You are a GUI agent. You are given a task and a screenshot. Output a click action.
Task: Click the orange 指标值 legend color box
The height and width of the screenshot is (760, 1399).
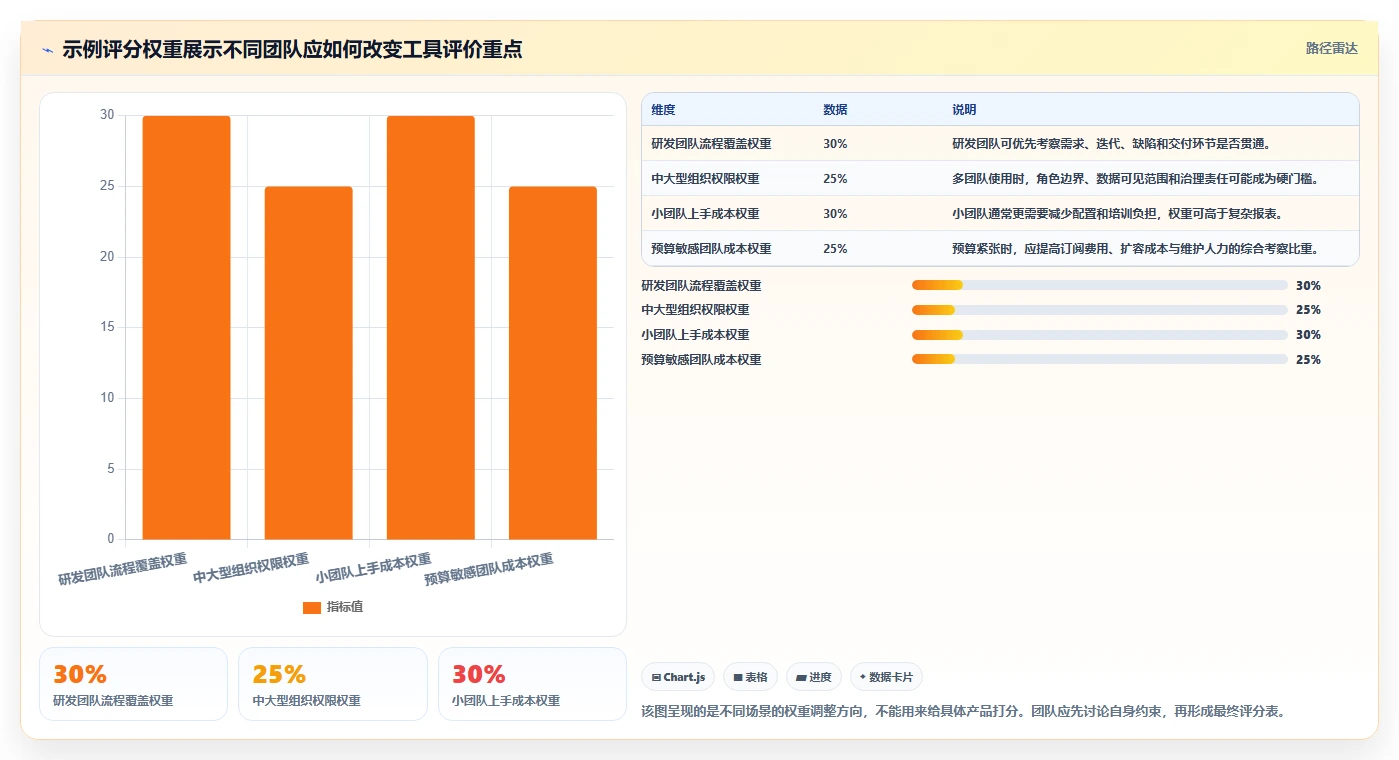(x=312, y=607)
